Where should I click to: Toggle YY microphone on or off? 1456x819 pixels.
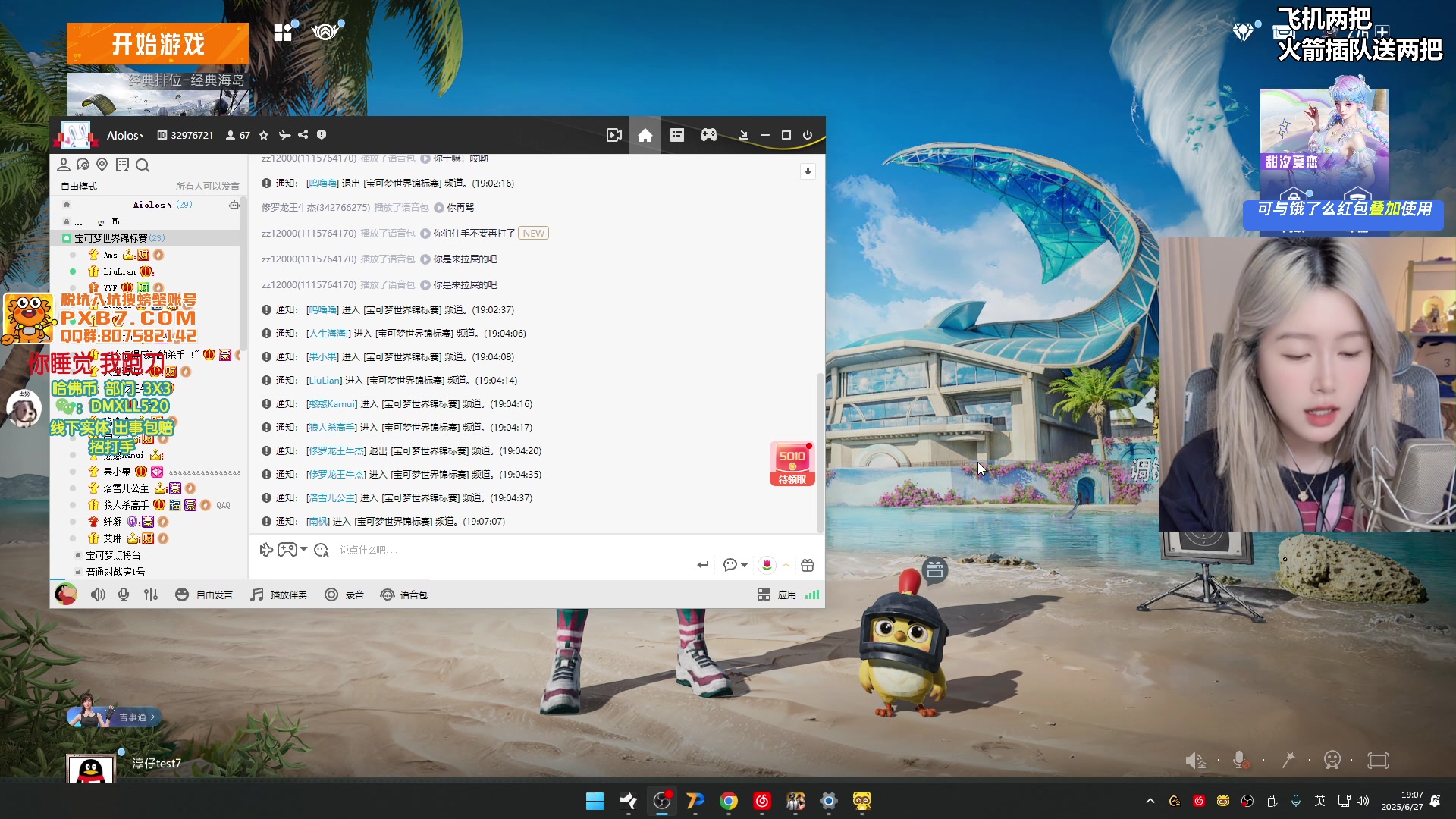pos(124,595)
